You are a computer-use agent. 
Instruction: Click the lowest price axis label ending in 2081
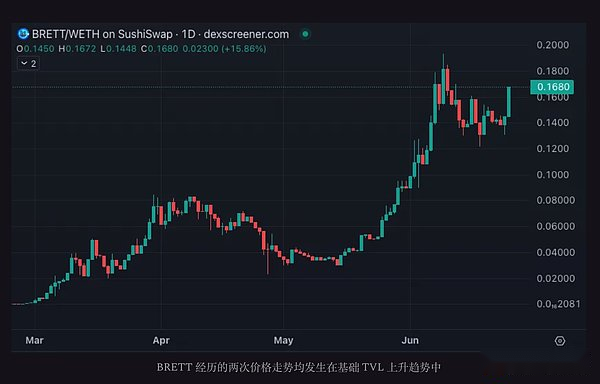click(x=558, y=304)
